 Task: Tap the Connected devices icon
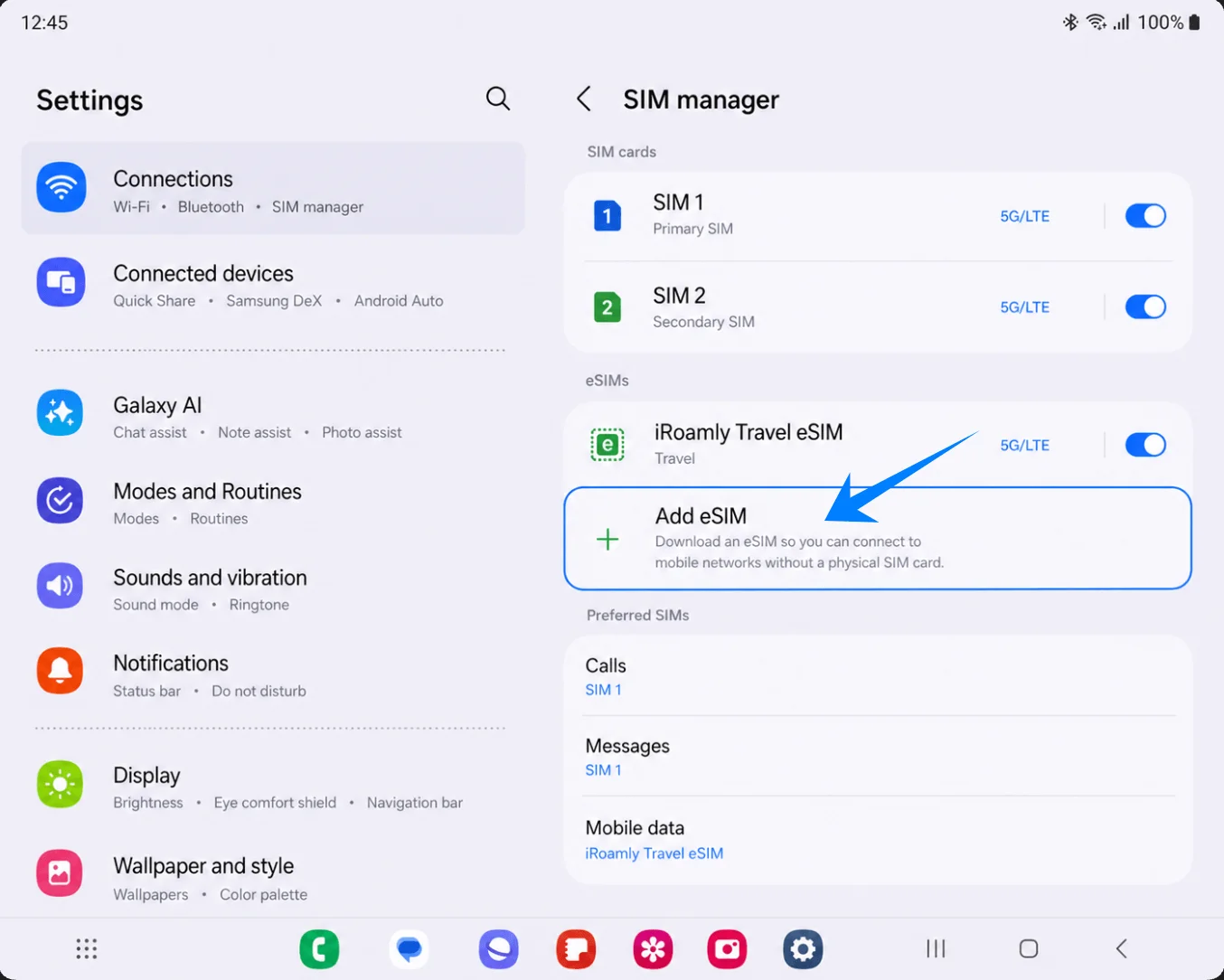[61, 282]
